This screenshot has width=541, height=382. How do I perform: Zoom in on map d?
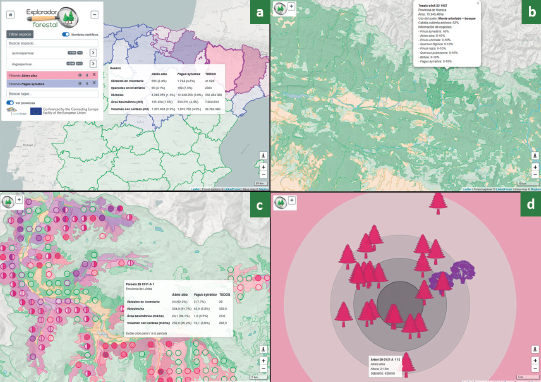tap(535, 361)
